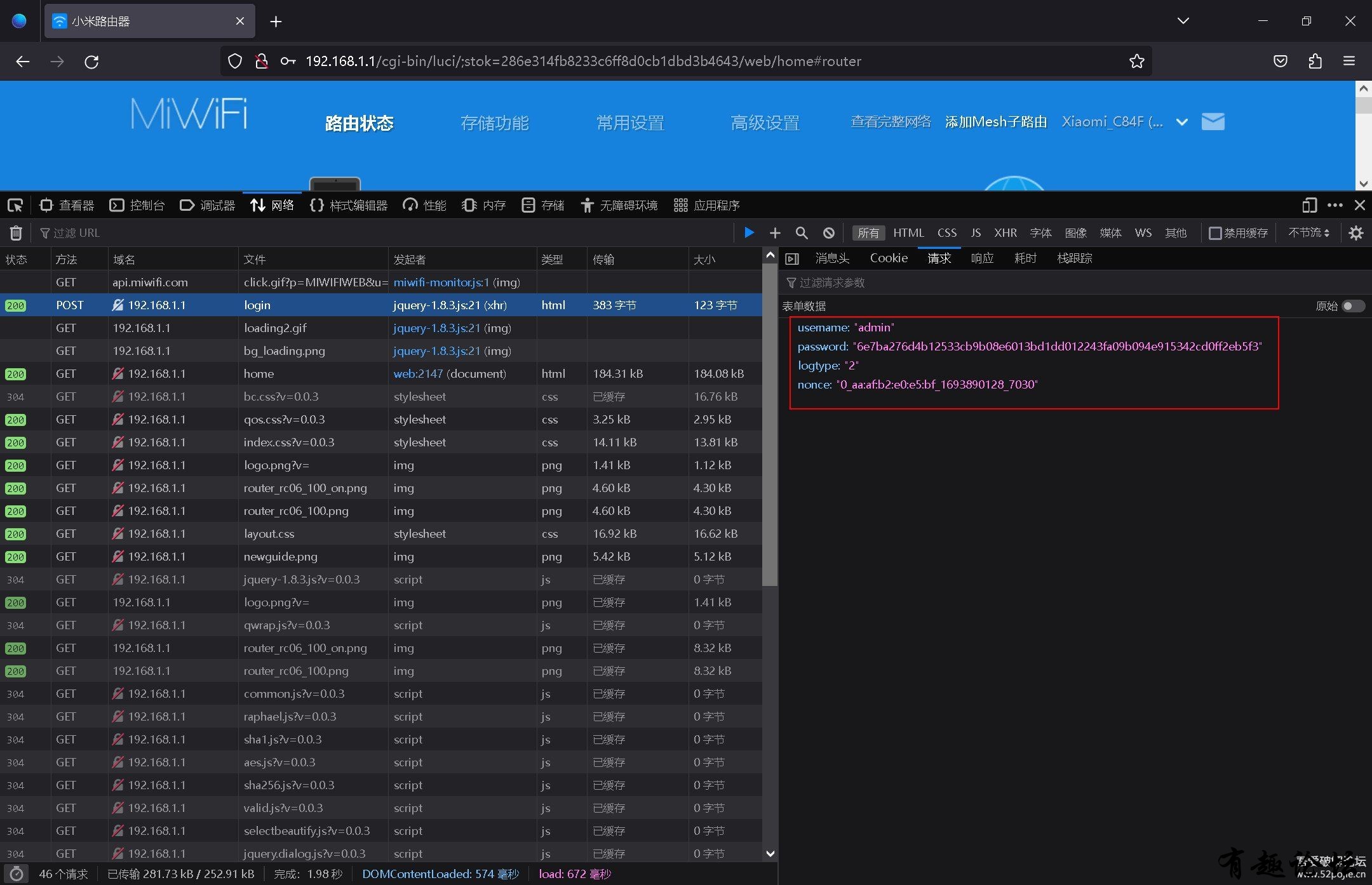Add a new request with plus icon
The height and width of the screenshot is (885, 1372).
[775, 233]
